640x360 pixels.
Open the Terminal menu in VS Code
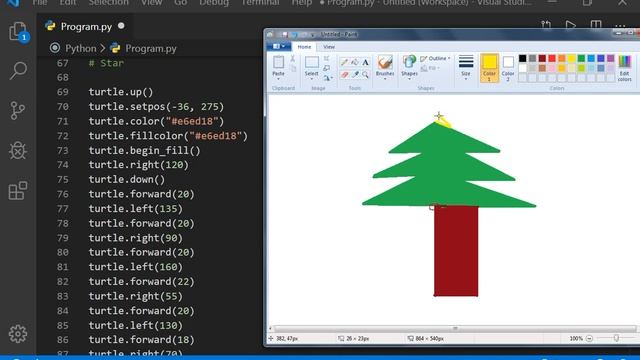point(260,2)
